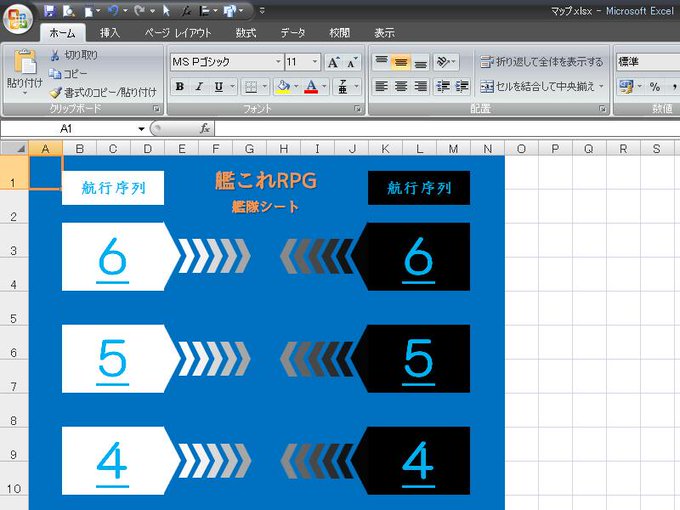Customize the Quick Access Toolbar
The width and height of the screenshot is (680, 510).
[x=262, y=11]
